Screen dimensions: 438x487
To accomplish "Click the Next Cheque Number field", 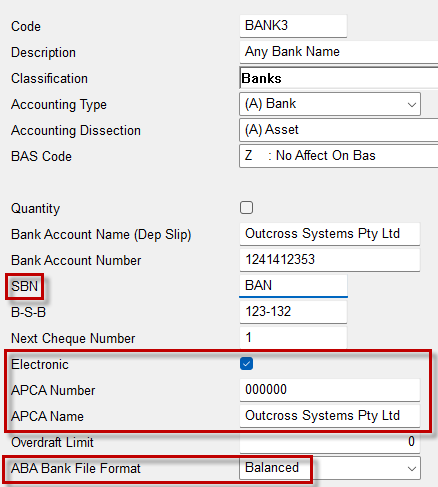I will pos(293,338).
